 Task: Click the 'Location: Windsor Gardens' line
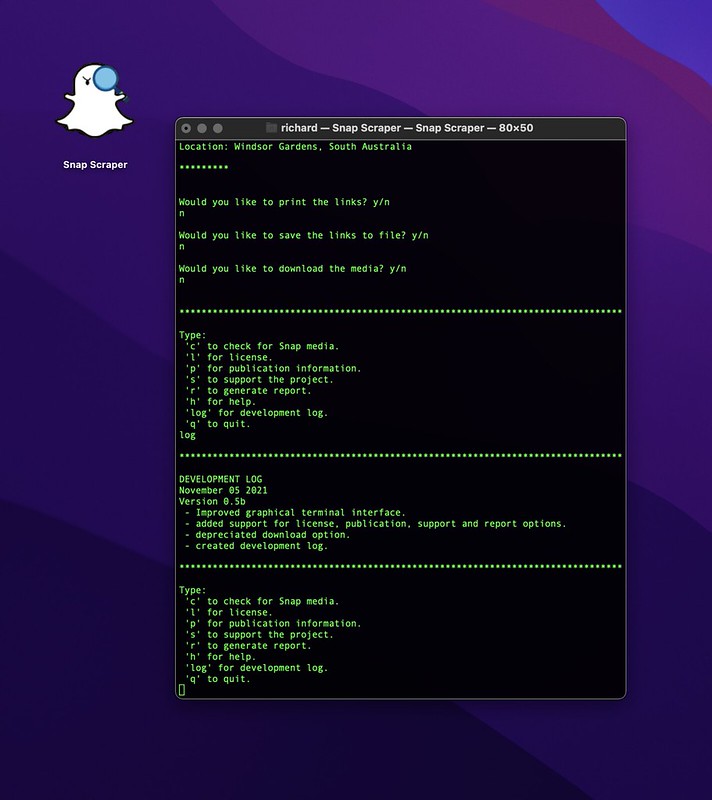coord(295,146)
